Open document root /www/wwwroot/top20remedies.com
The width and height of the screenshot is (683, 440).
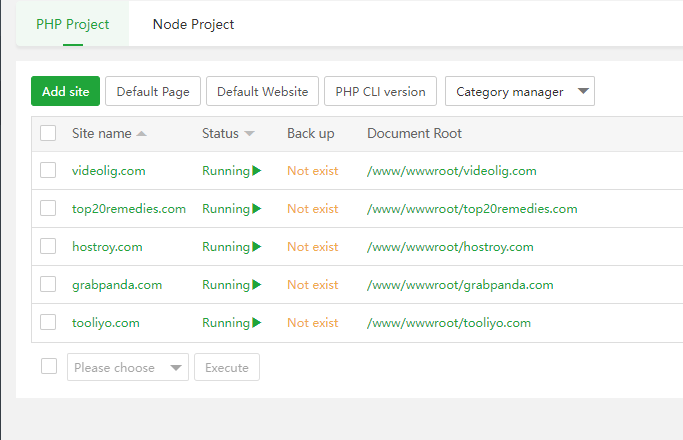472,209
